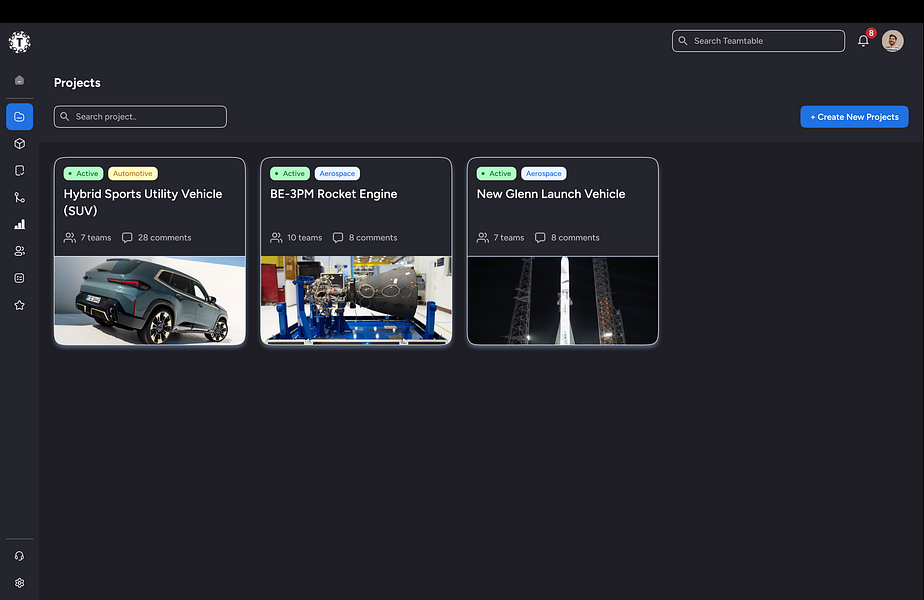The width and height of the screenshot is (924, 600).
Task: Open the headset support icon
Action: (19, 556)
